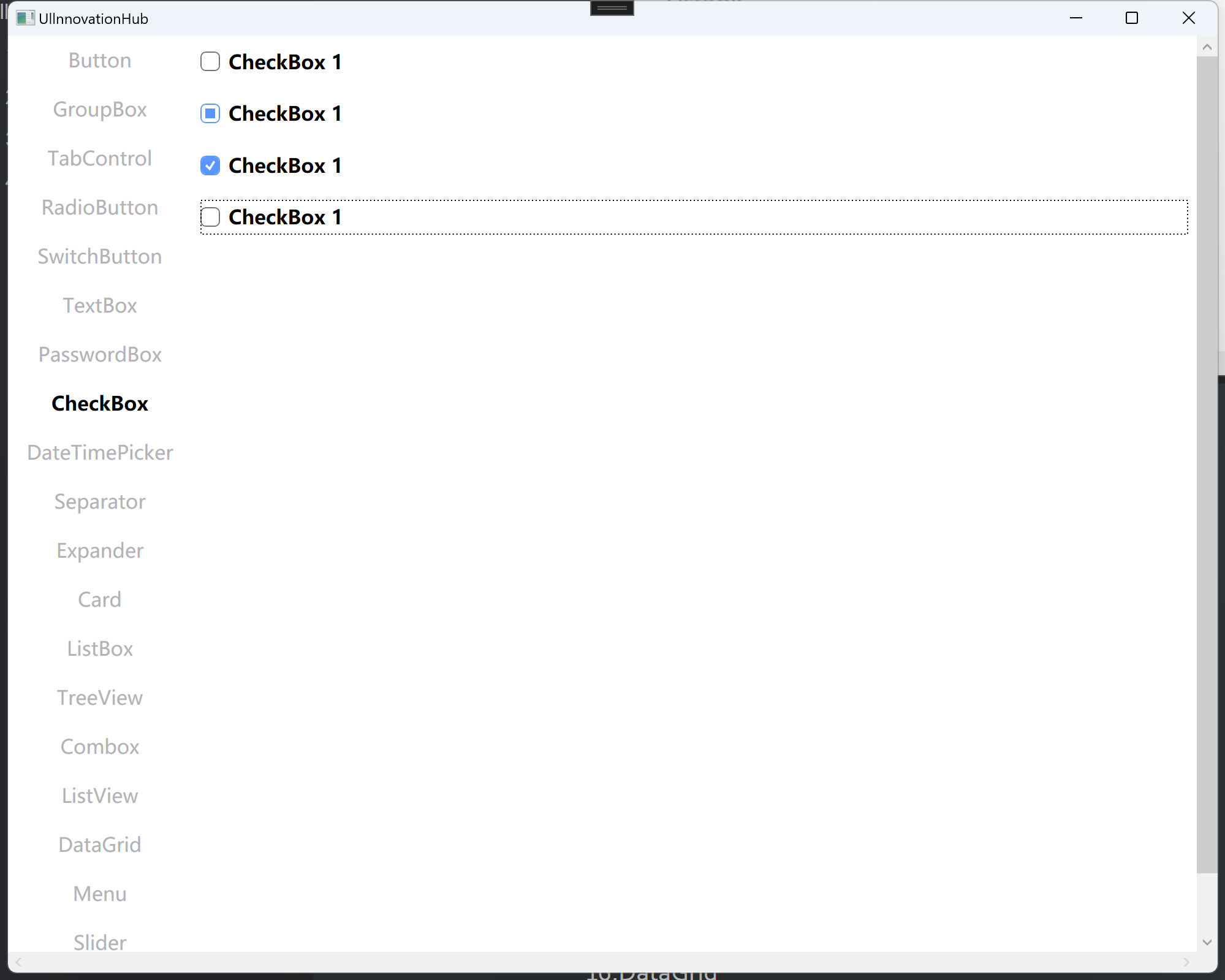Switch to the ListView page
The width and height of the screenshot is (1225, 980).
(100, 796)
